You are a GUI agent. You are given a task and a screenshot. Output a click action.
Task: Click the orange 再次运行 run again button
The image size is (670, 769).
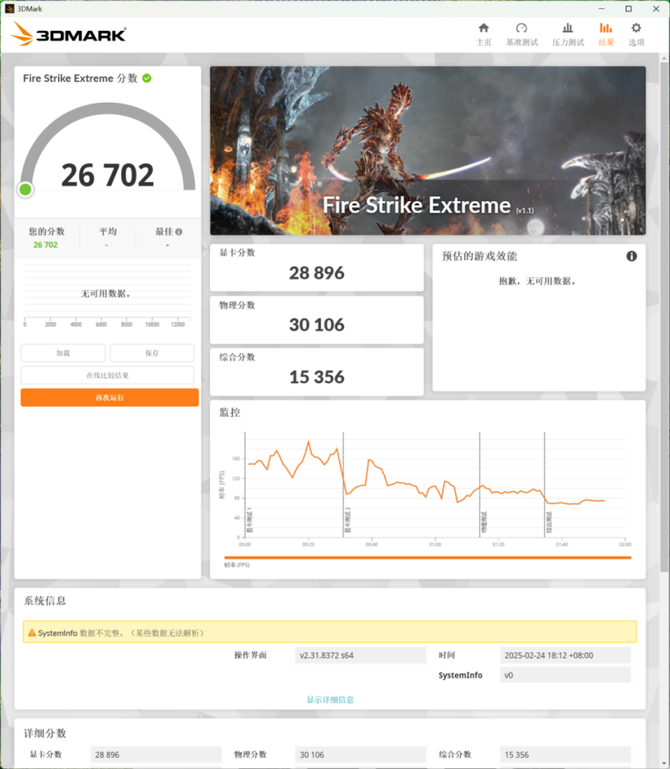(110, 397)
